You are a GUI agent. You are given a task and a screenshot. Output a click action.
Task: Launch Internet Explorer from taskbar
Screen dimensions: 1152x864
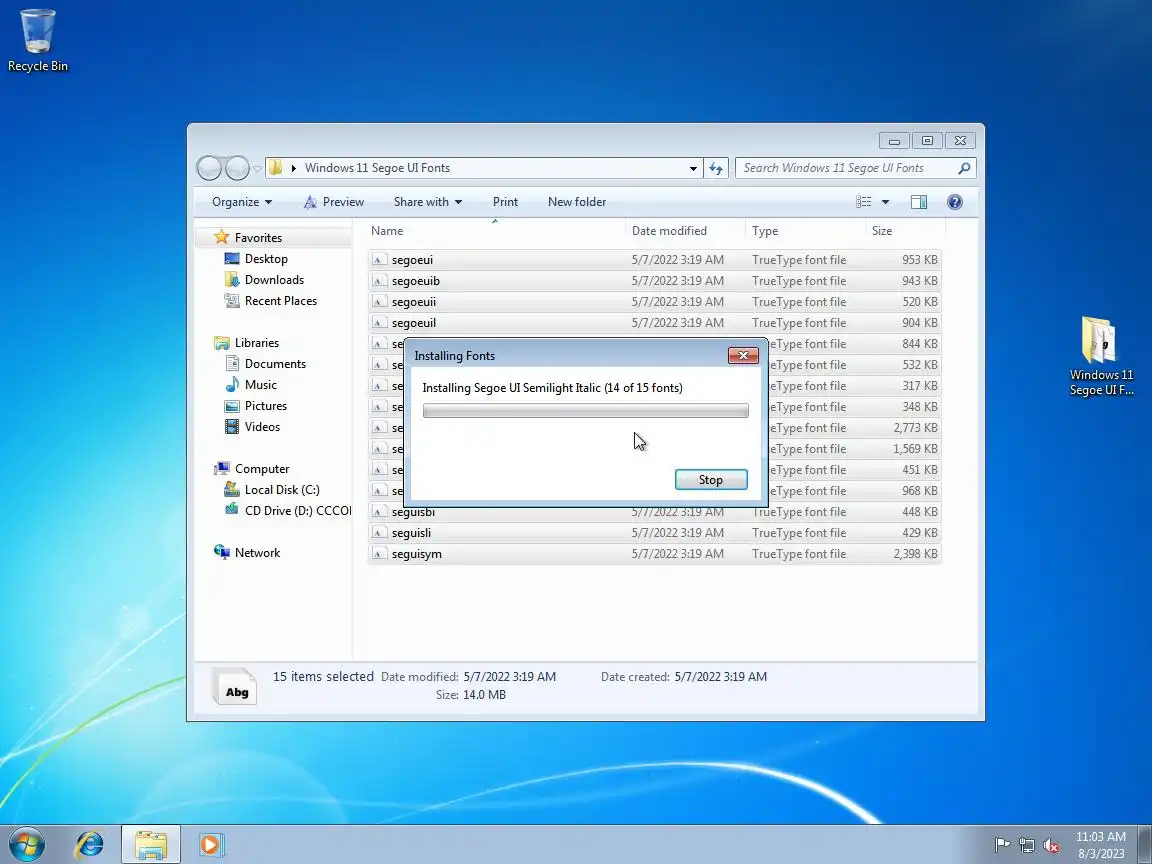[90, 845]
